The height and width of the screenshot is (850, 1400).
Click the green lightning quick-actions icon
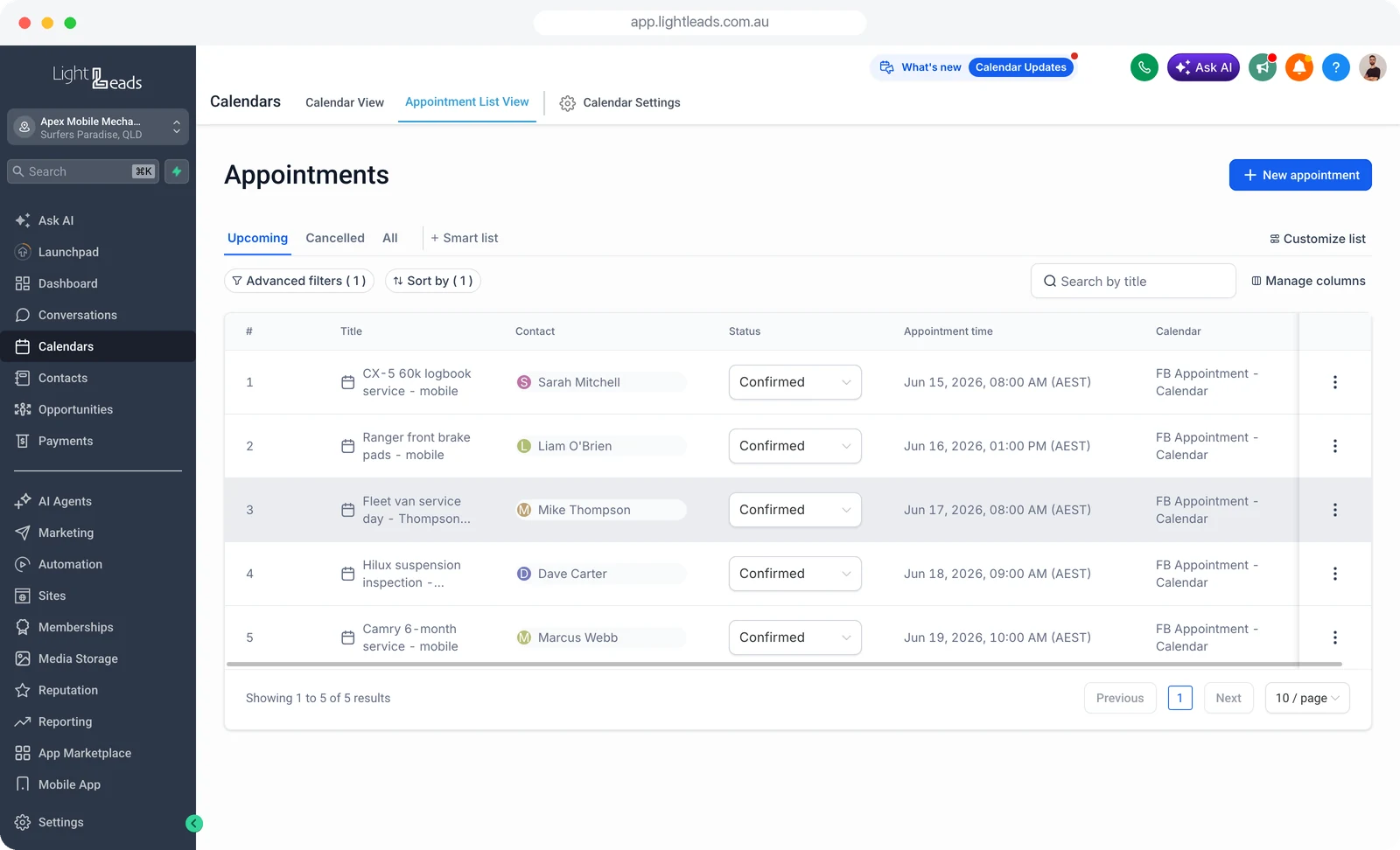(x=177, y=171)
